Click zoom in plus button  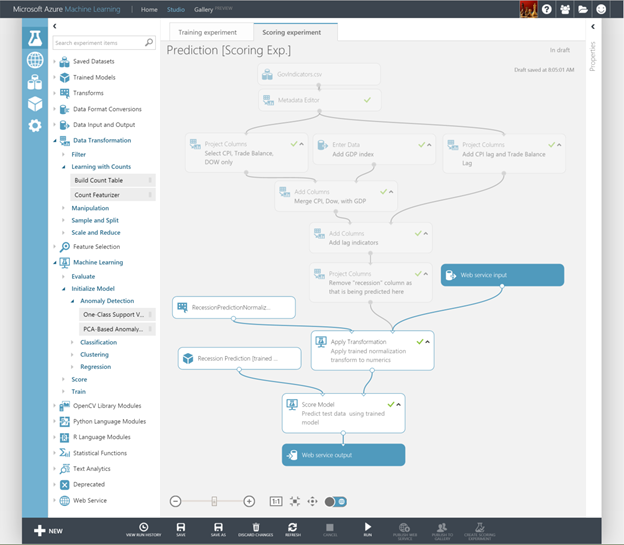click(x=249, y=501)
